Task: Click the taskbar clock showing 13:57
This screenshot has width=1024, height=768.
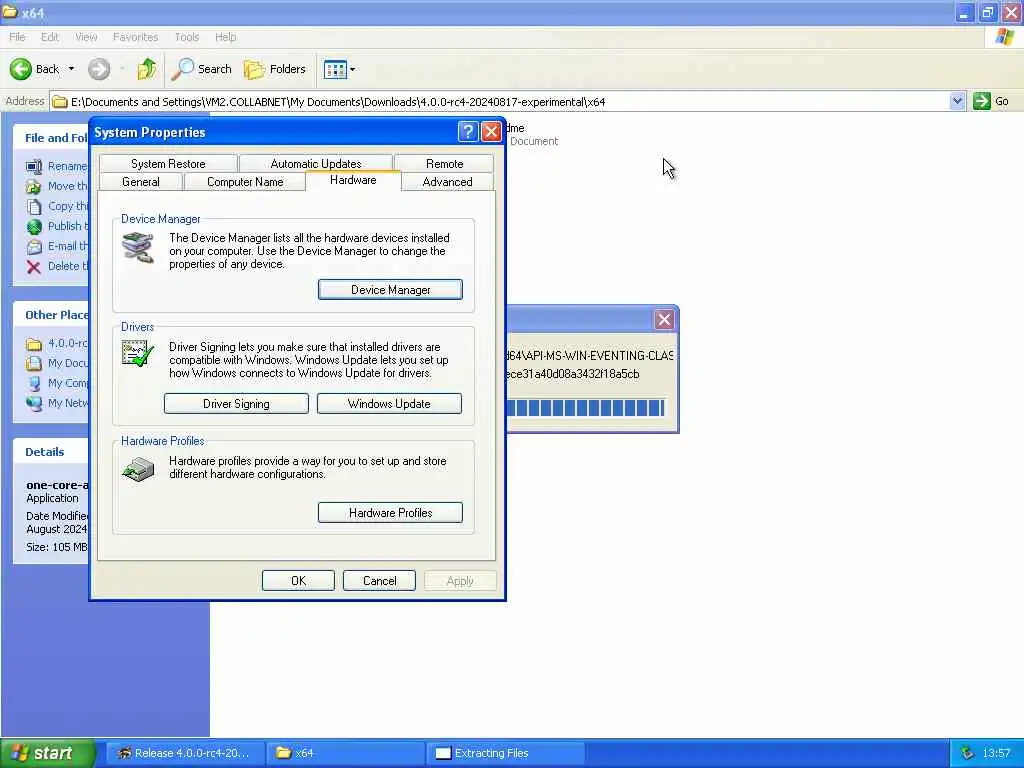Action: coord(997,753)
